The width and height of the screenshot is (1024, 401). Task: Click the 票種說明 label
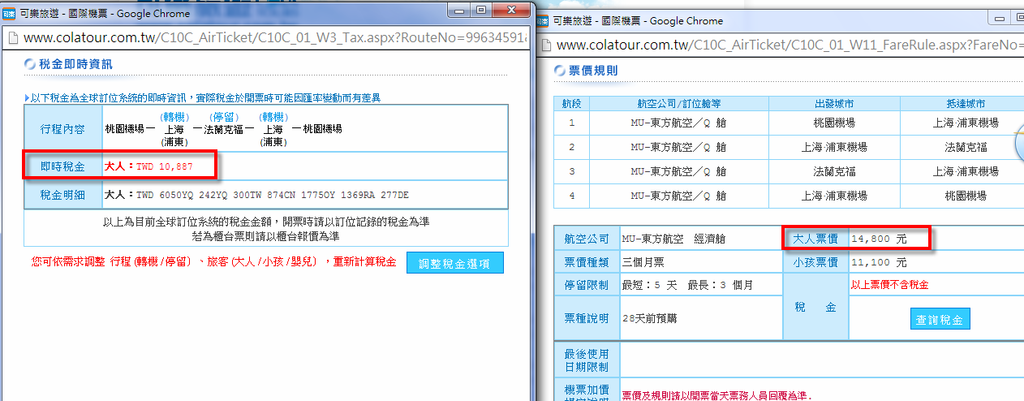tap(586, 318)
